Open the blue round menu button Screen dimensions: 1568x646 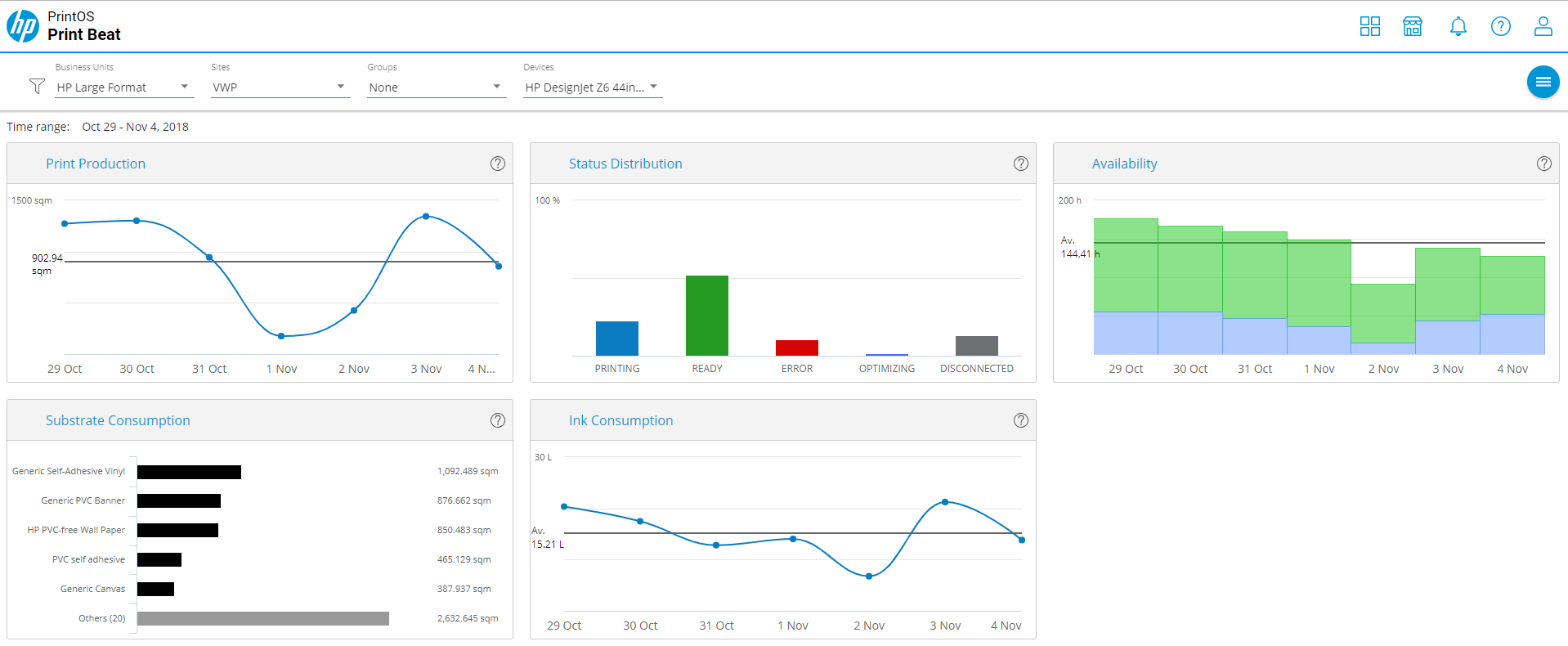pos(1543,82)
